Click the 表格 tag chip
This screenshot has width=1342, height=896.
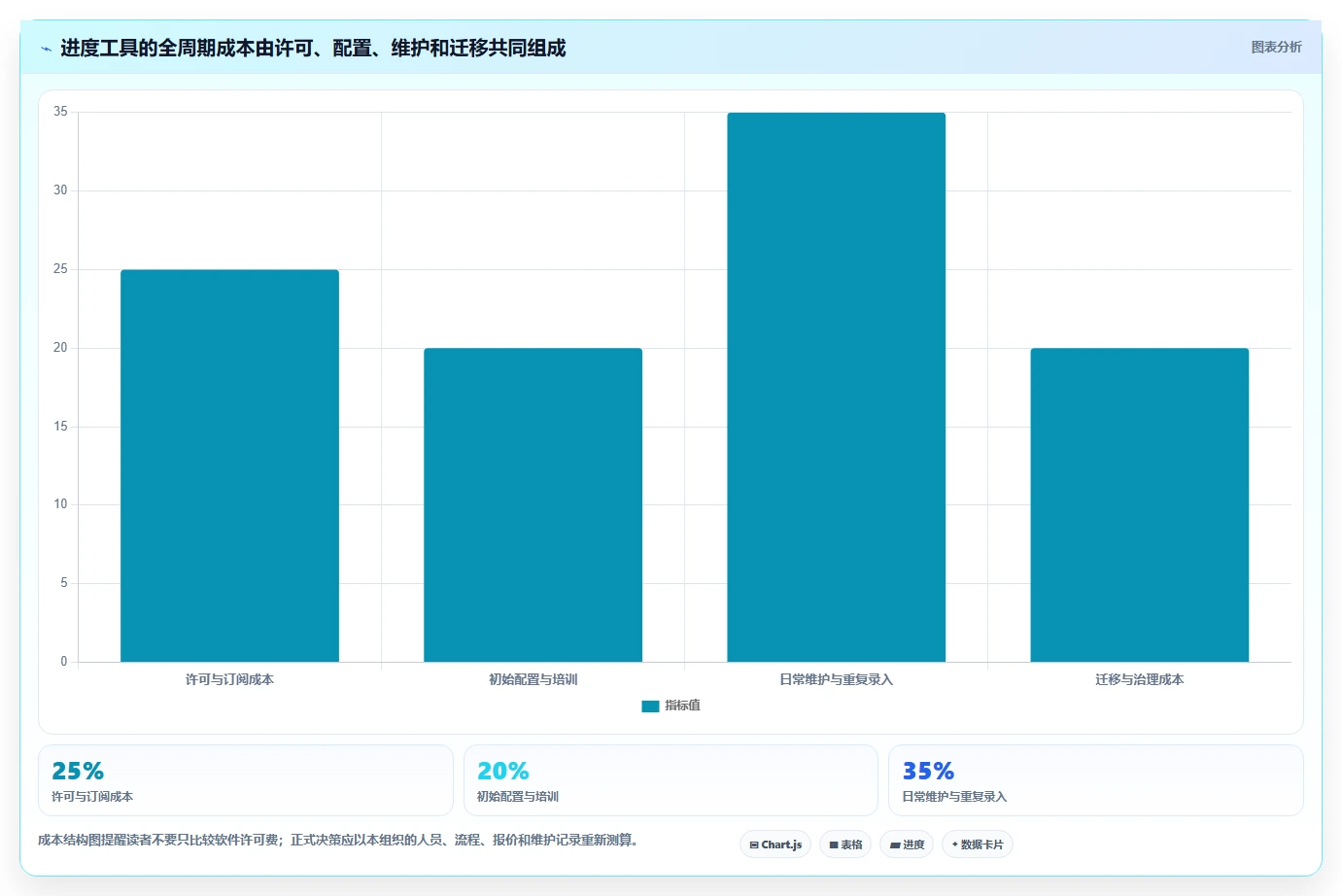(x=845, y=844)
